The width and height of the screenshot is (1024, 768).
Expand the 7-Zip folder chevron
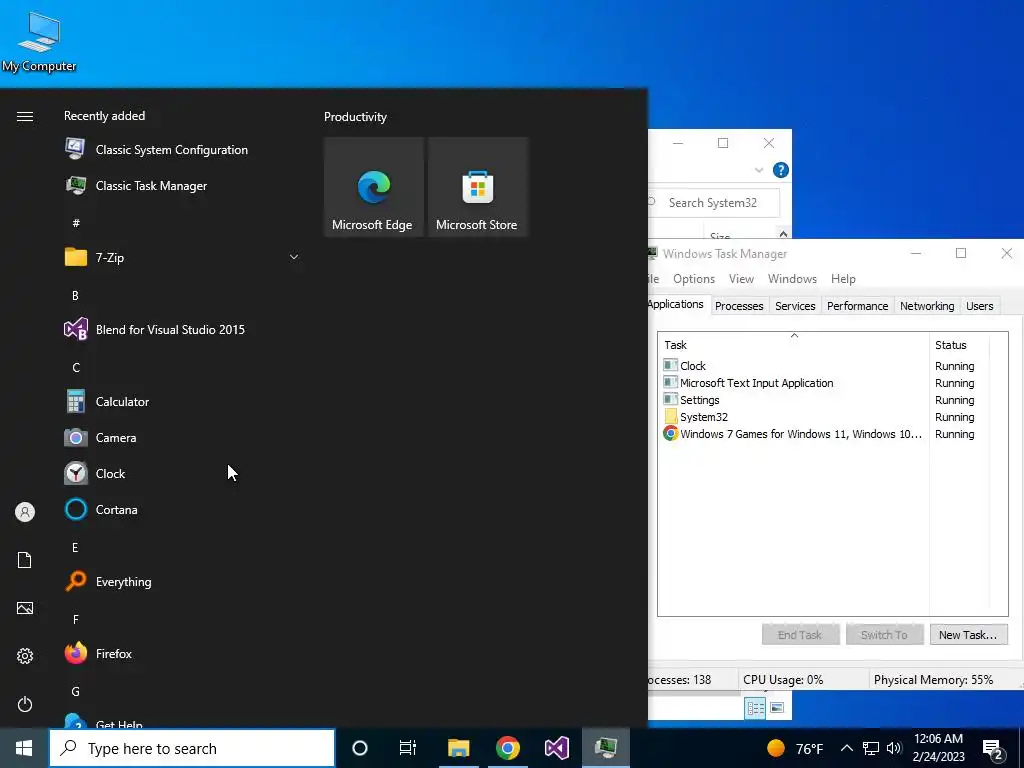click(x=294, y=257)
